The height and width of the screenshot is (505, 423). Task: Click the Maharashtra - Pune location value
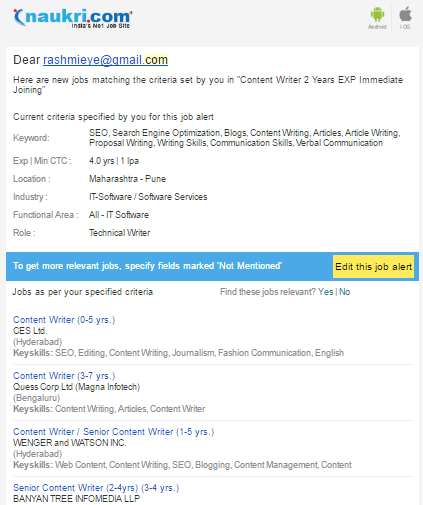click(x=127, y=179)
